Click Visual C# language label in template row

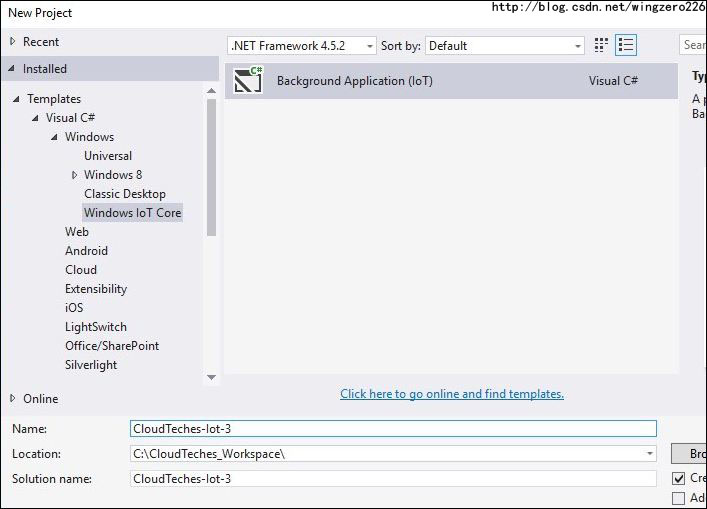point(613,81)
